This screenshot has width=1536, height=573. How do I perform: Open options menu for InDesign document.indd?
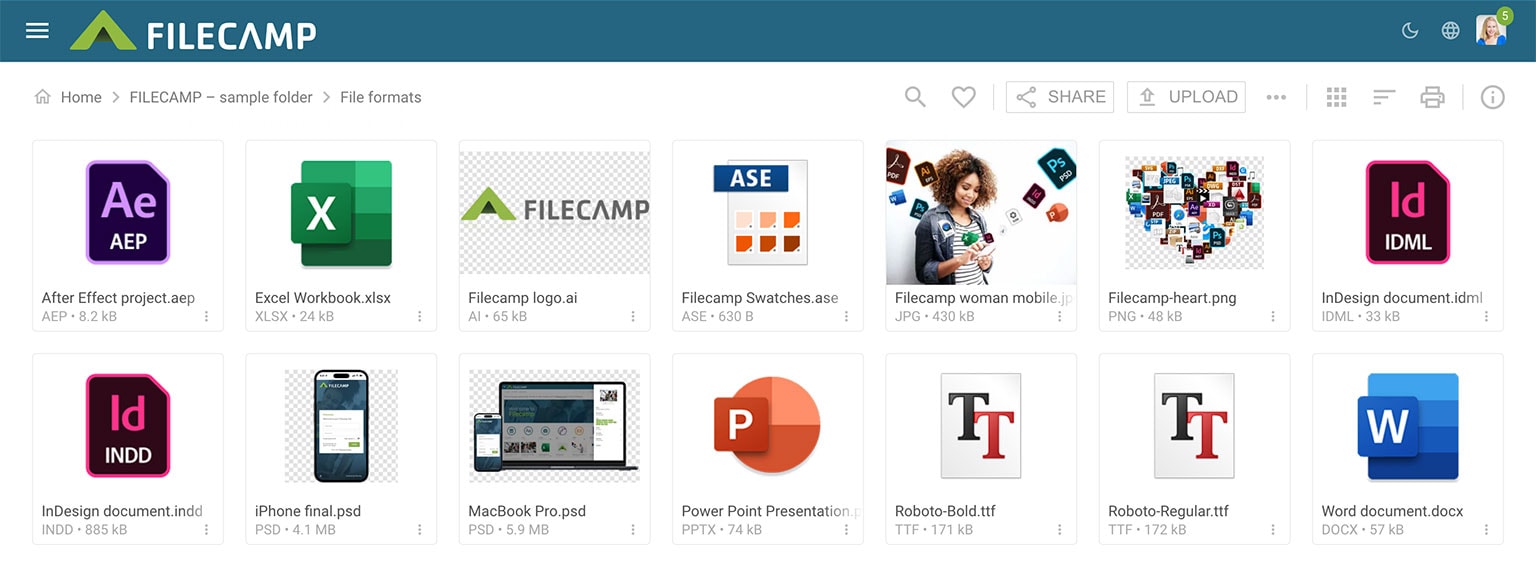click(x=207, y=529)
